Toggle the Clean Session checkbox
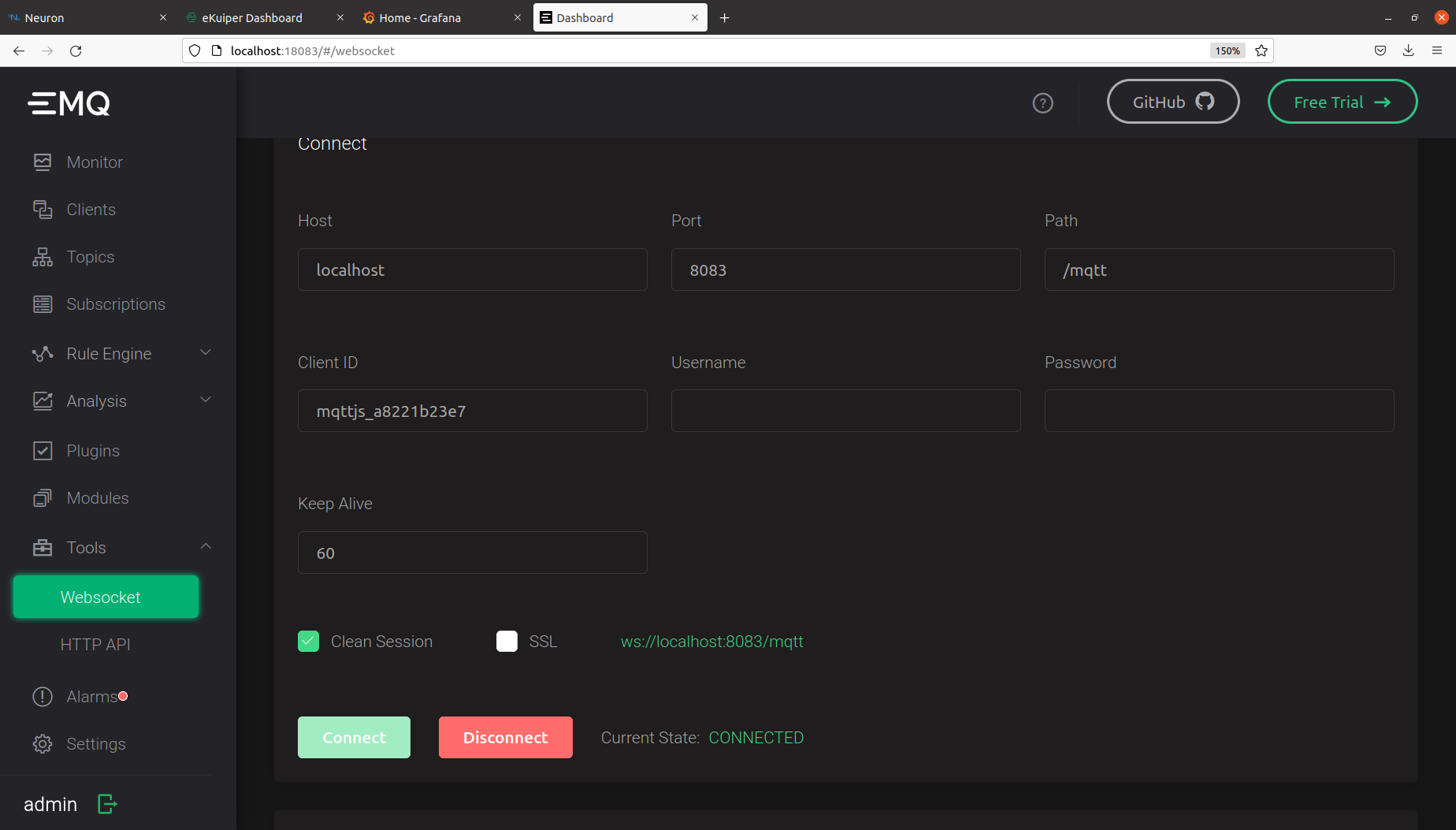The width and height of the screenshot is (1456, 830). [x=309, y=642]
